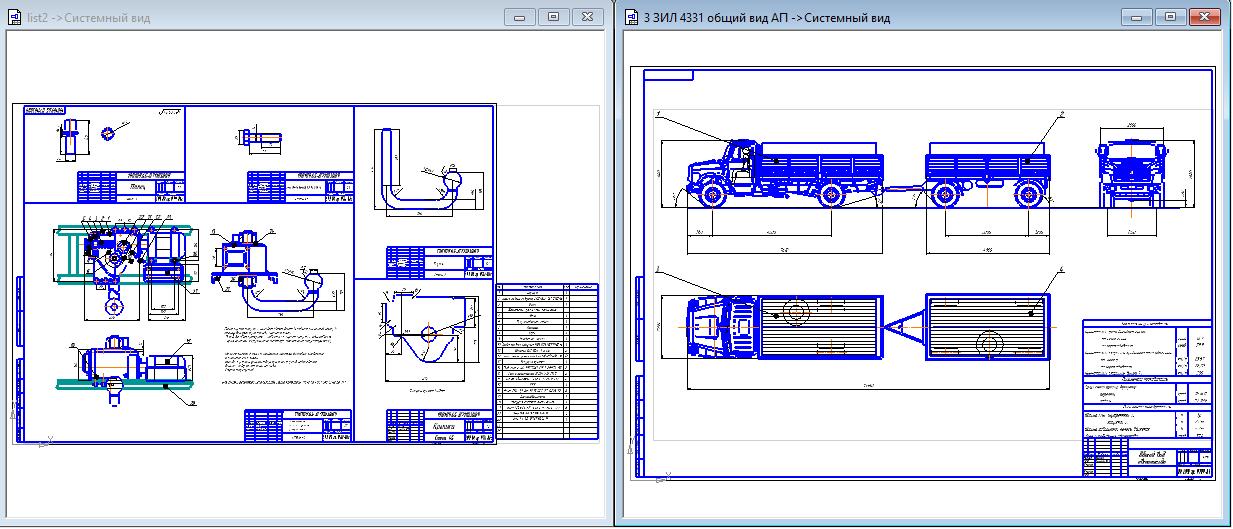Select the trailer top view in ЗИЛ window
The width and height of the screenshot is (1233, 529).
[990, 326]
